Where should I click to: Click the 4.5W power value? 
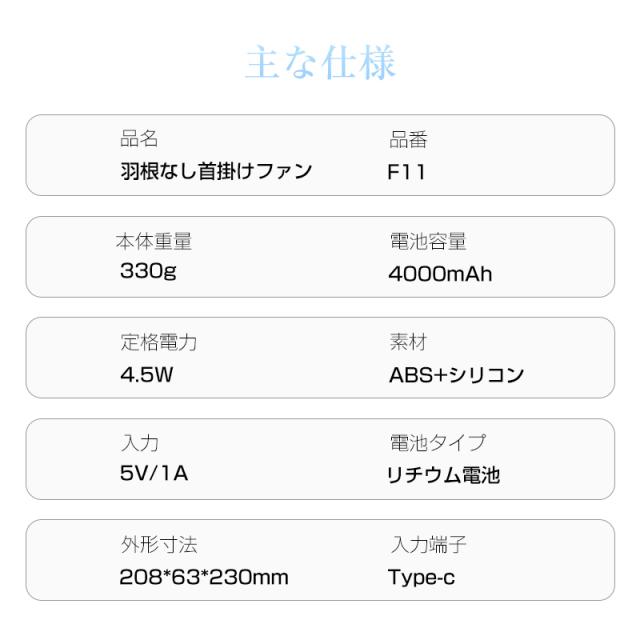click(x=148, y=375)
